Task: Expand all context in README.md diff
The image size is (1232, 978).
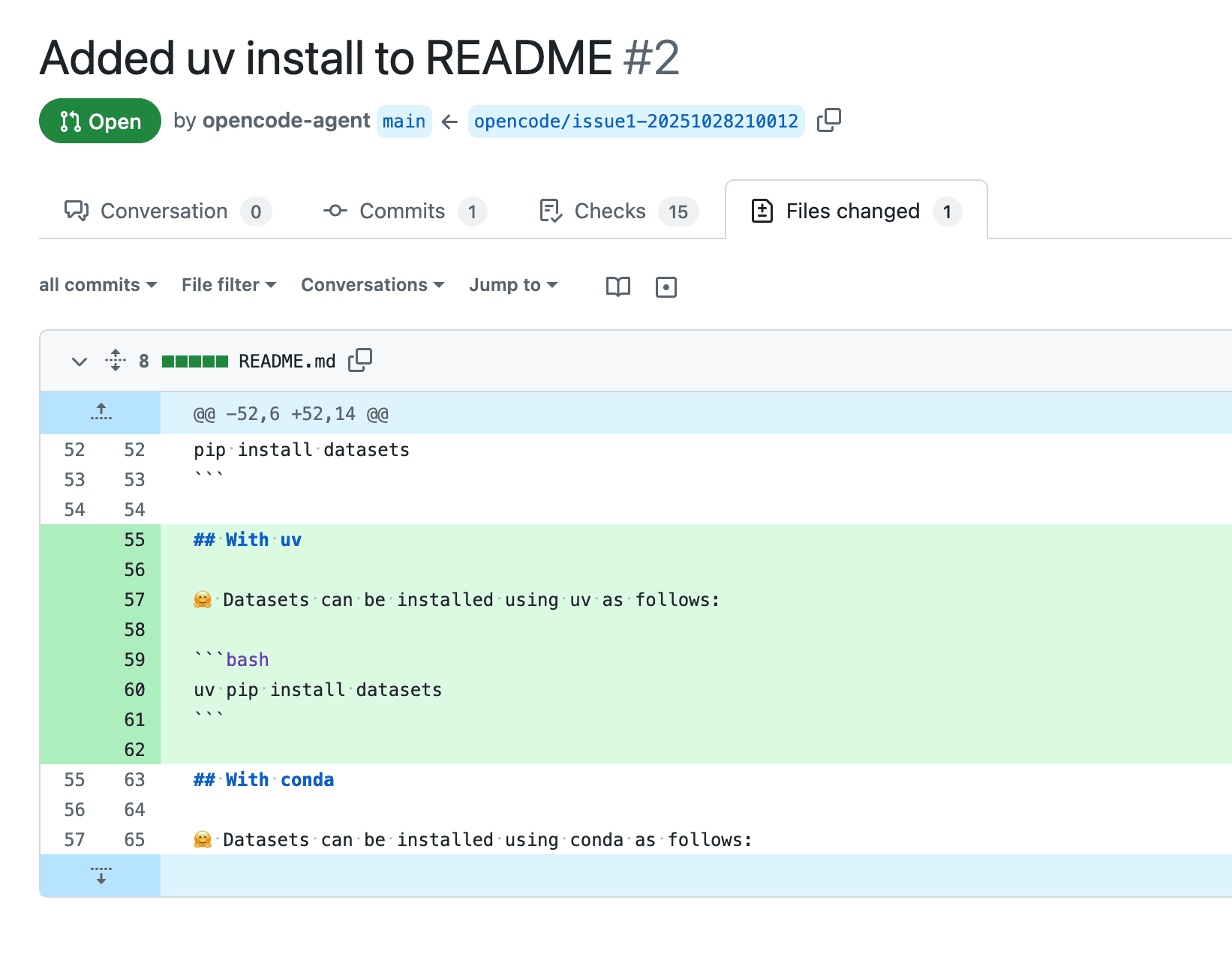Action: [116, 361]
